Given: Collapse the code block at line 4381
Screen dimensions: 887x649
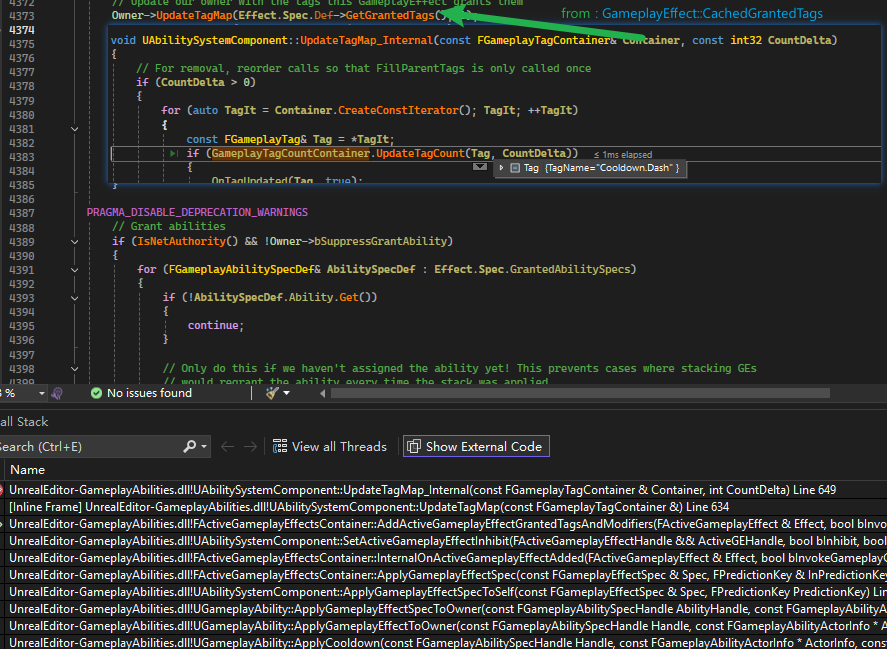Looking at the screenshot, I should point(75,129).
